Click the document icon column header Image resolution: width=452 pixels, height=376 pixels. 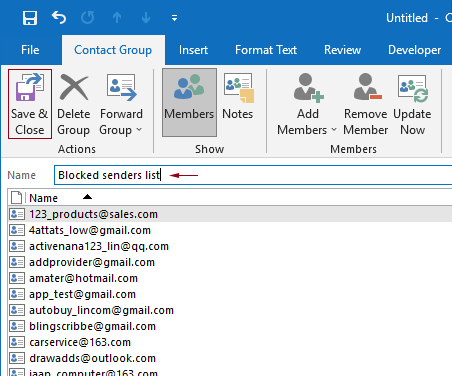[16, 198]
